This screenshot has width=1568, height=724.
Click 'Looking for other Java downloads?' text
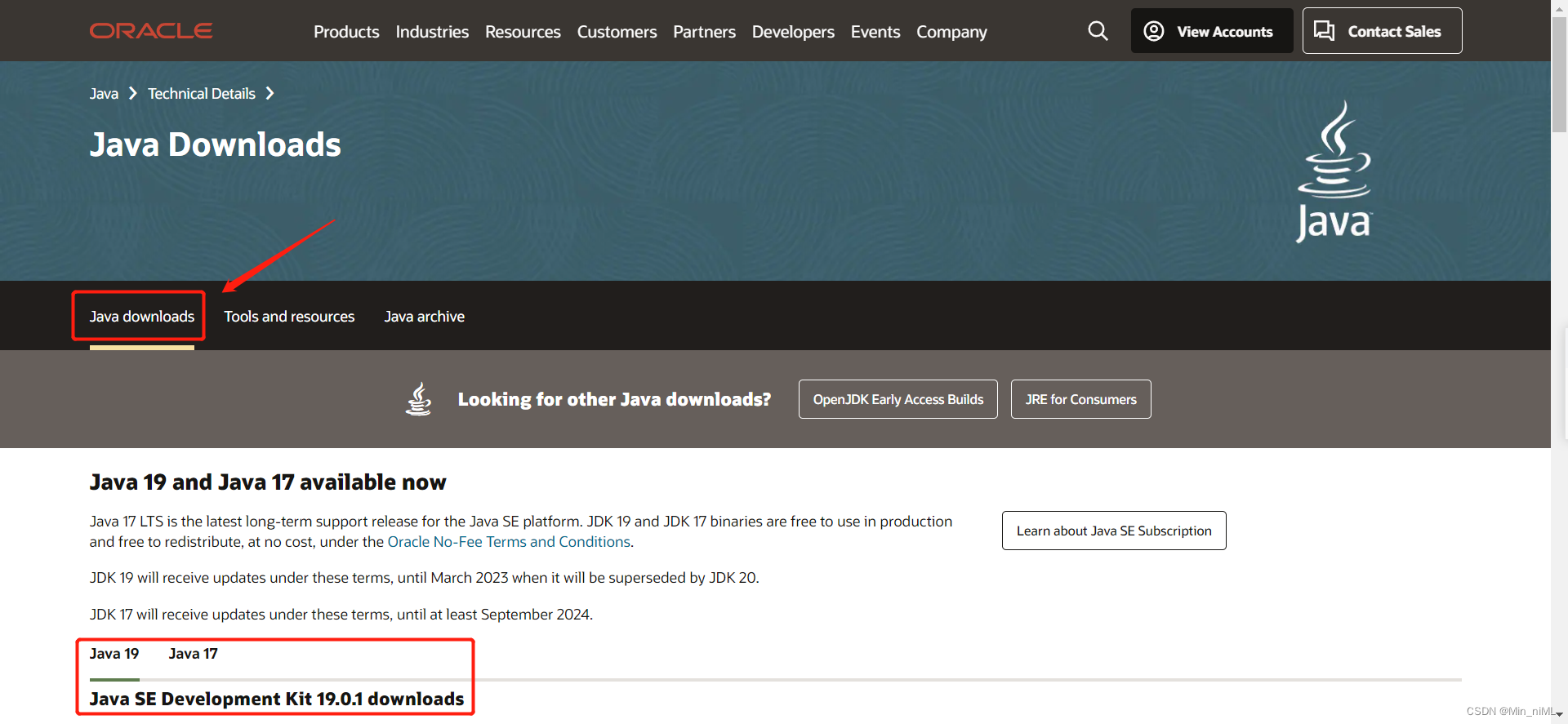pos(614,399)
